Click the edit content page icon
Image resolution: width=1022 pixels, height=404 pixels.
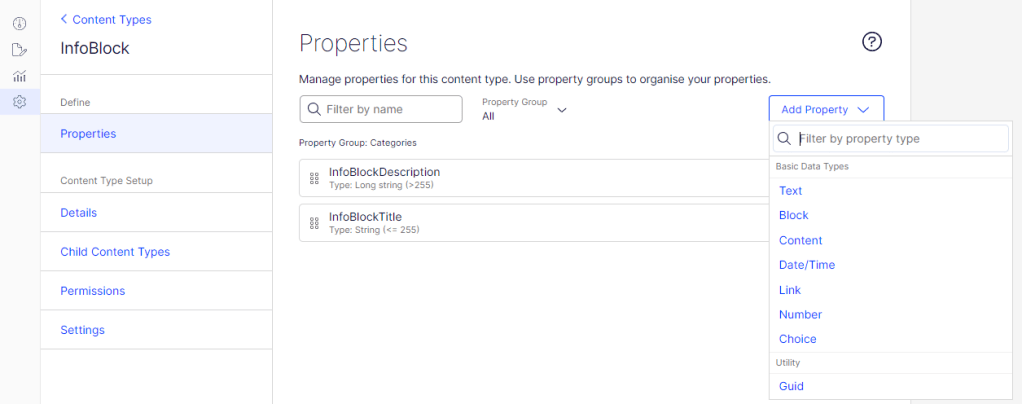19,50
